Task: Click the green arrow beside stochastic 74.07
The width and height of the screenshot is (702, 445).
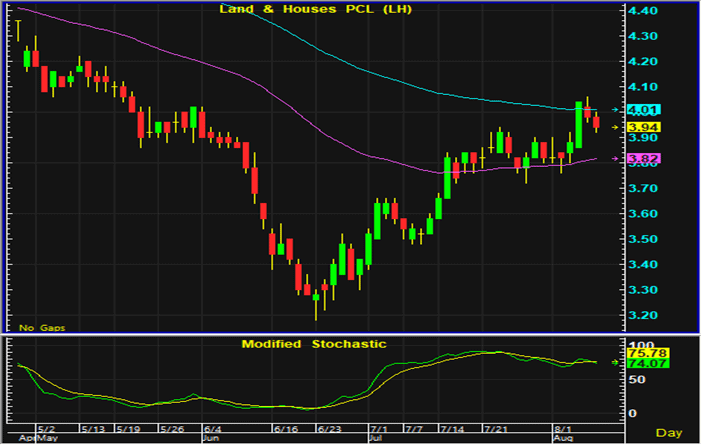Action: (x=616, y=363)
